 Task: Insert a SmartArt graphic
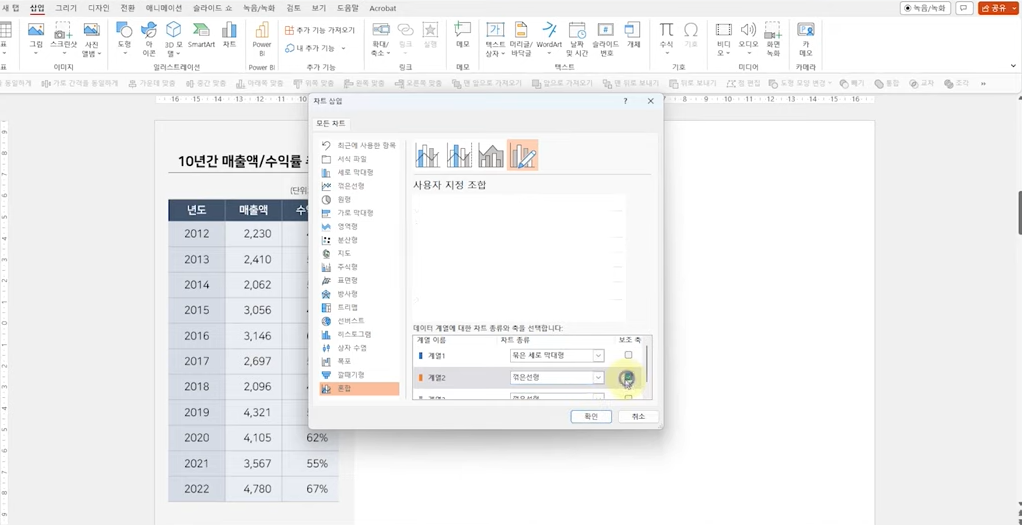(x=201, y=36)
